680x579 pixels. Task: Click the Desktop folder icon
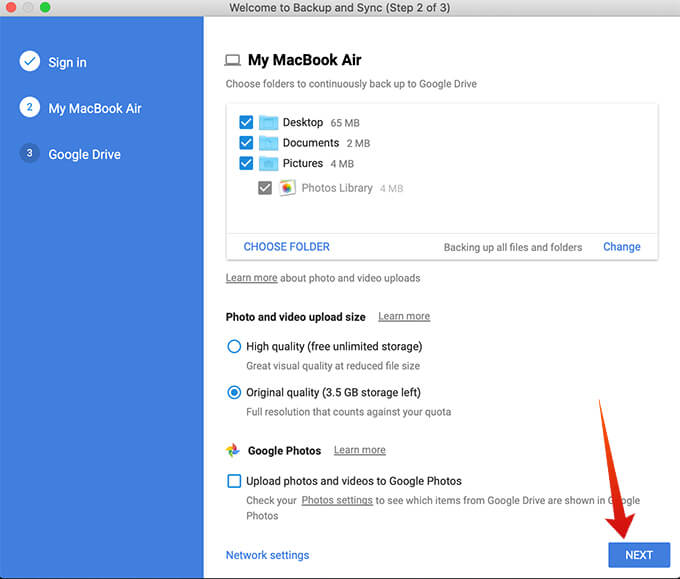click(x=268, y=123)
